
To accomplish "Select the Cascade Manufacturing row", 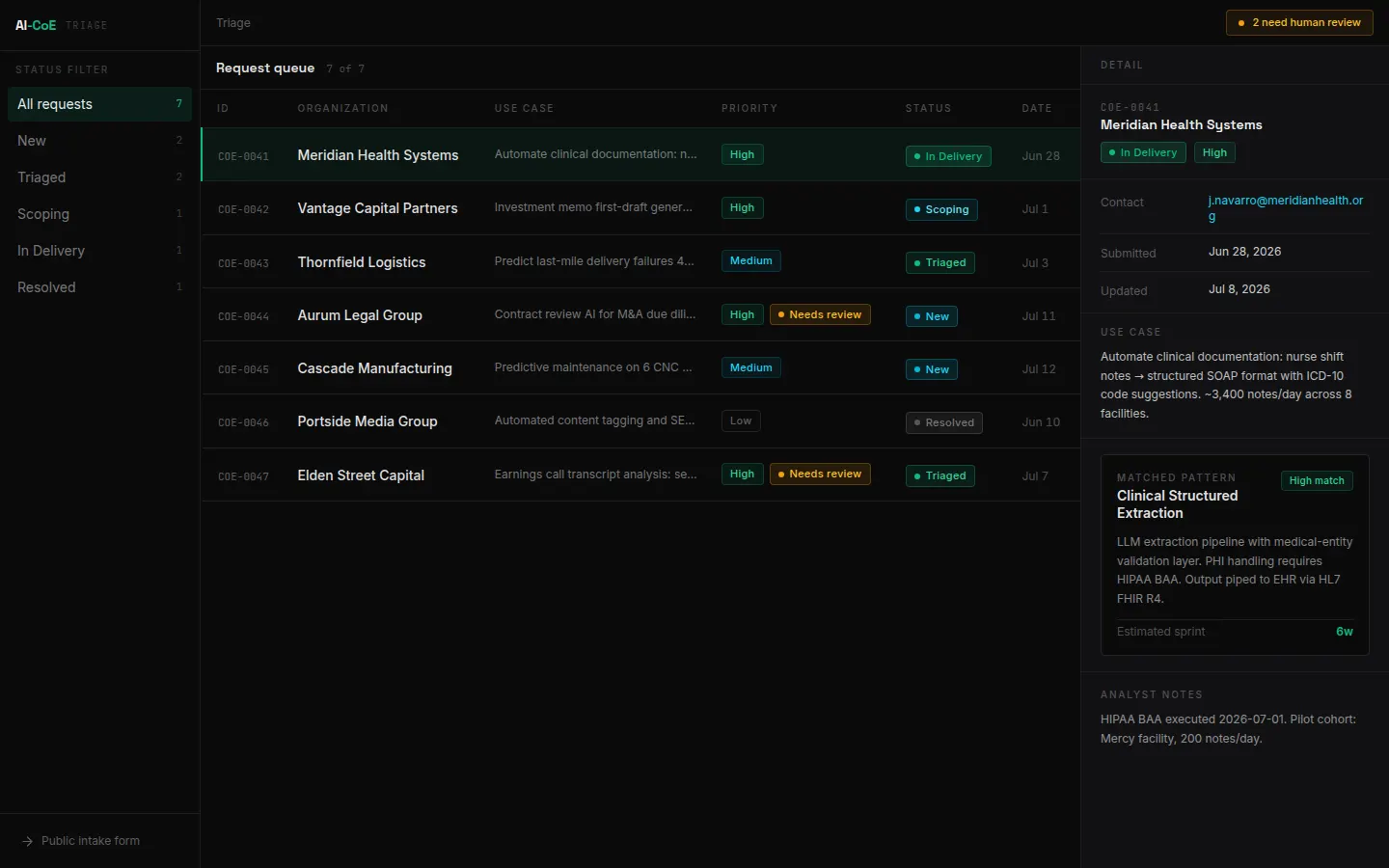I will pyautogui.click(x=640, y=368).
